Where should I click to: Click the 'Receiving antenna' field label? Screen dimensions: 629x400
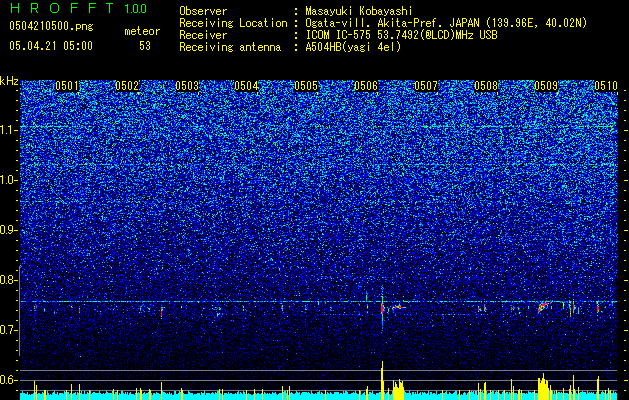(x=230, y=47)
